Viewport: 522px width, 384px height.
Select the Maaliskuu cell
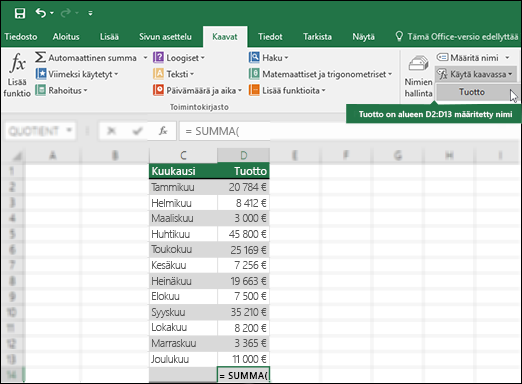(x=183, y=218)
